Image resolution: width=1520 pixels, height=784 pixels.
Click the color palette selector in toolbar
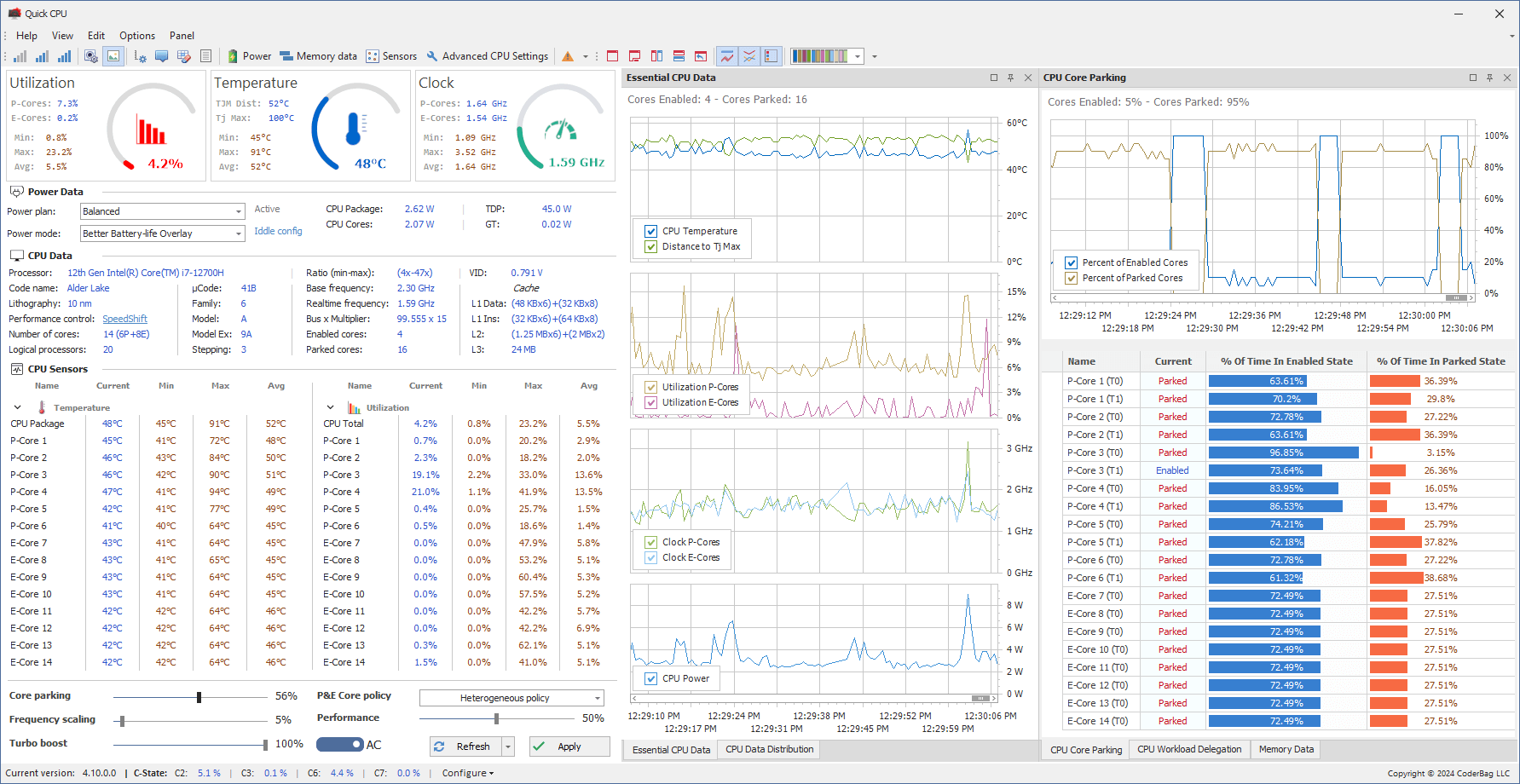(826, 56)
